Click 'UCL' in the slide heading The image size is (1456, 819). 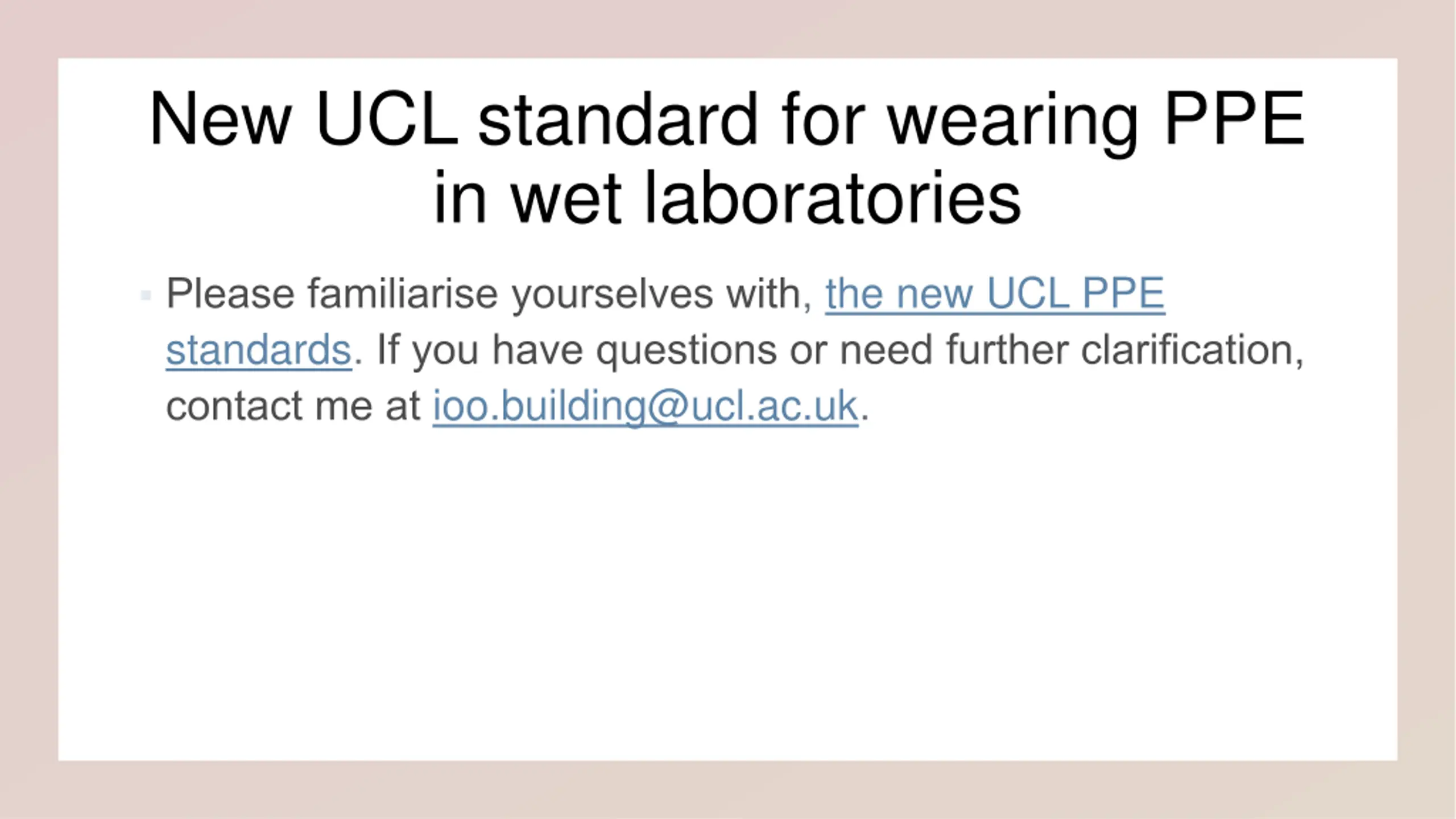click(387, 118)
